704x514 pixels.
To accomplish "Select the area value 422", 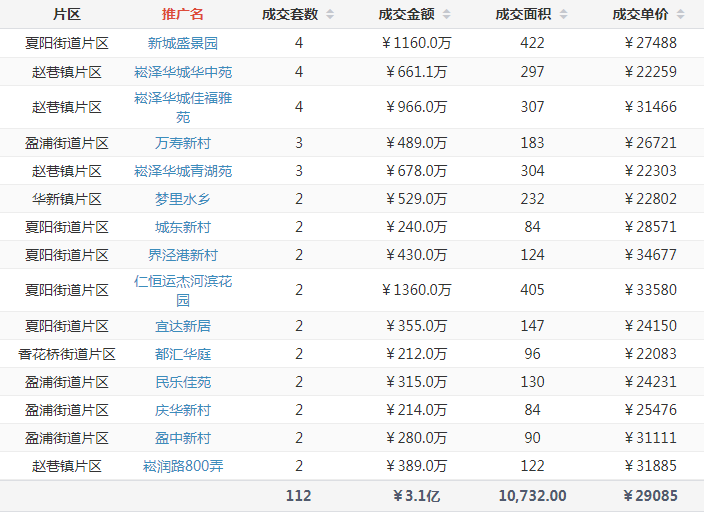I will click(x=532, y=43).
